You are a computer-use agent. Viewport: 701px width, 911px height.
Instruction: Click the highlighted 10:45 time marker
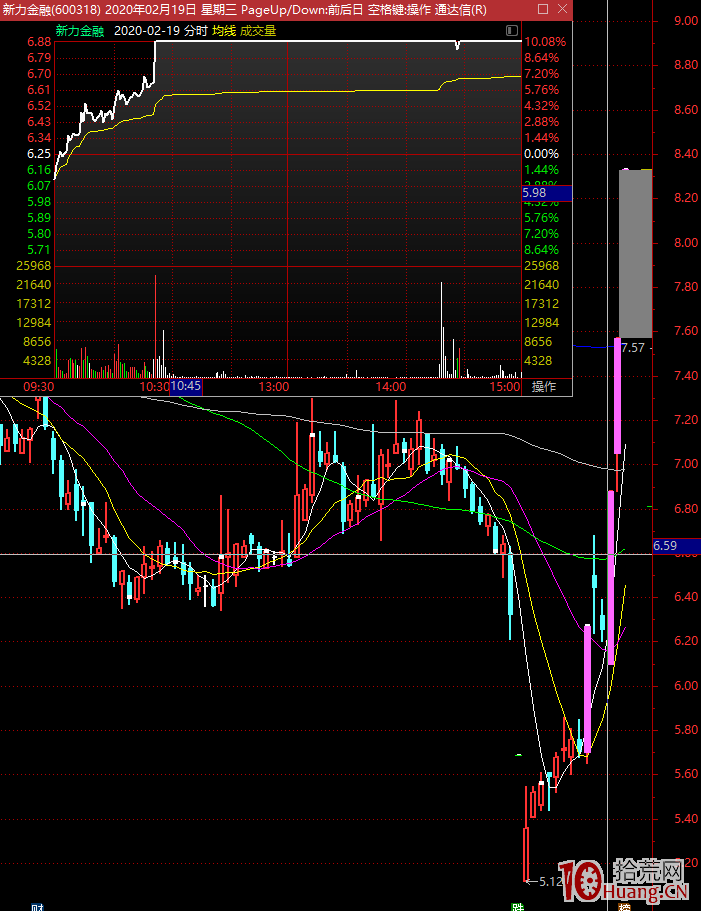[x=186, y=386]
